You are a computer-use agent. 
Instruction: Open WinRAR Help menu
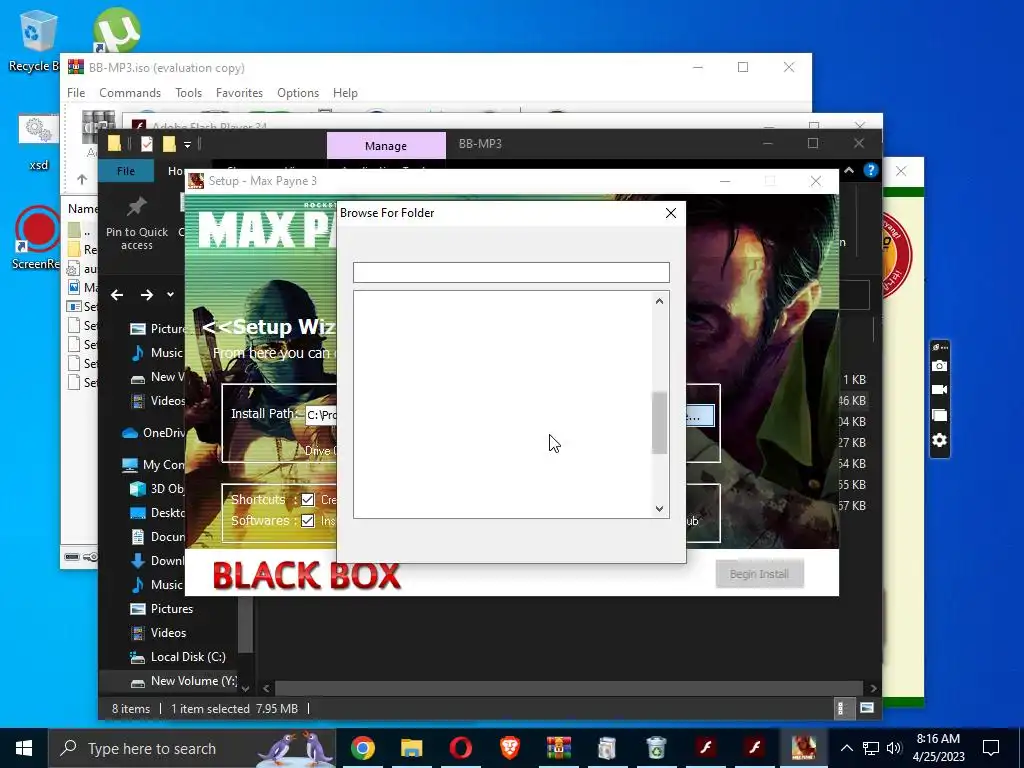point(345,93)
